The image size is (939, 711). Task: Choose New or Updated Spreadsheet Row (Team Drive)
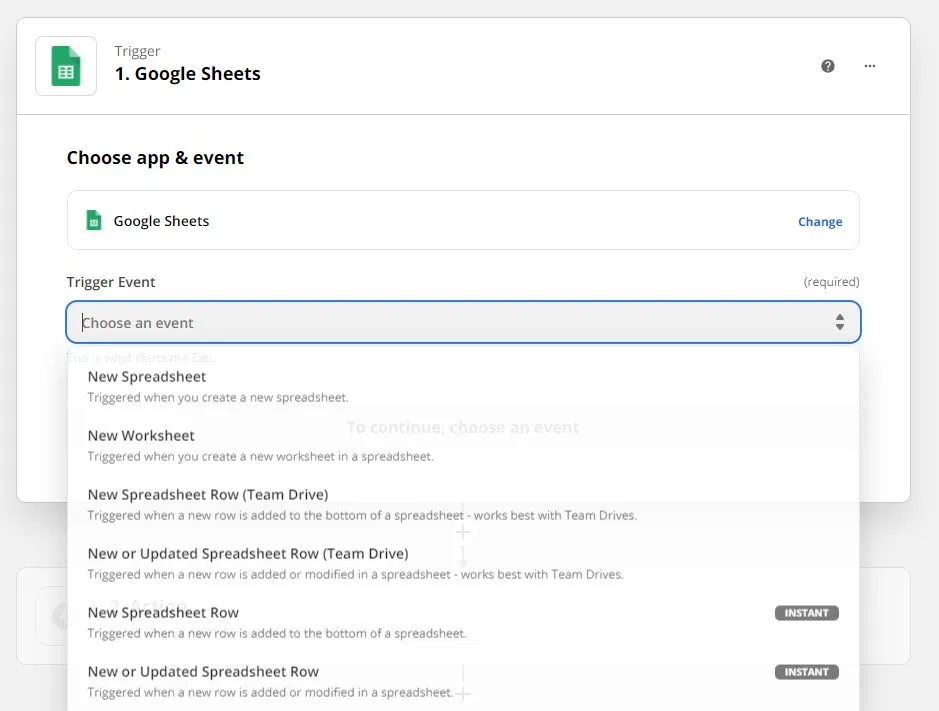248,554
